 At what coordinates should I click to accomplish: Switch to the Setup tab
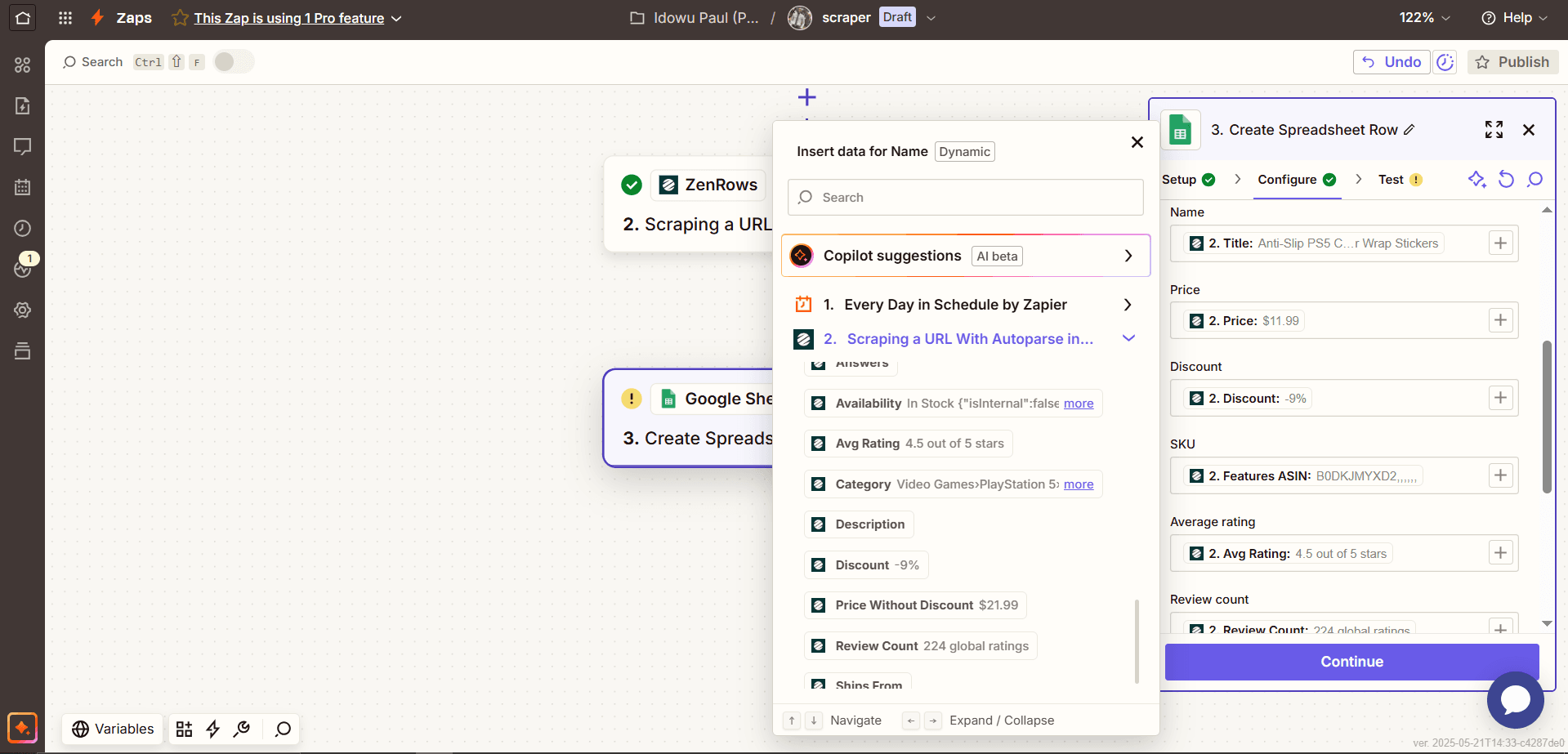[x=1188, y=180]
